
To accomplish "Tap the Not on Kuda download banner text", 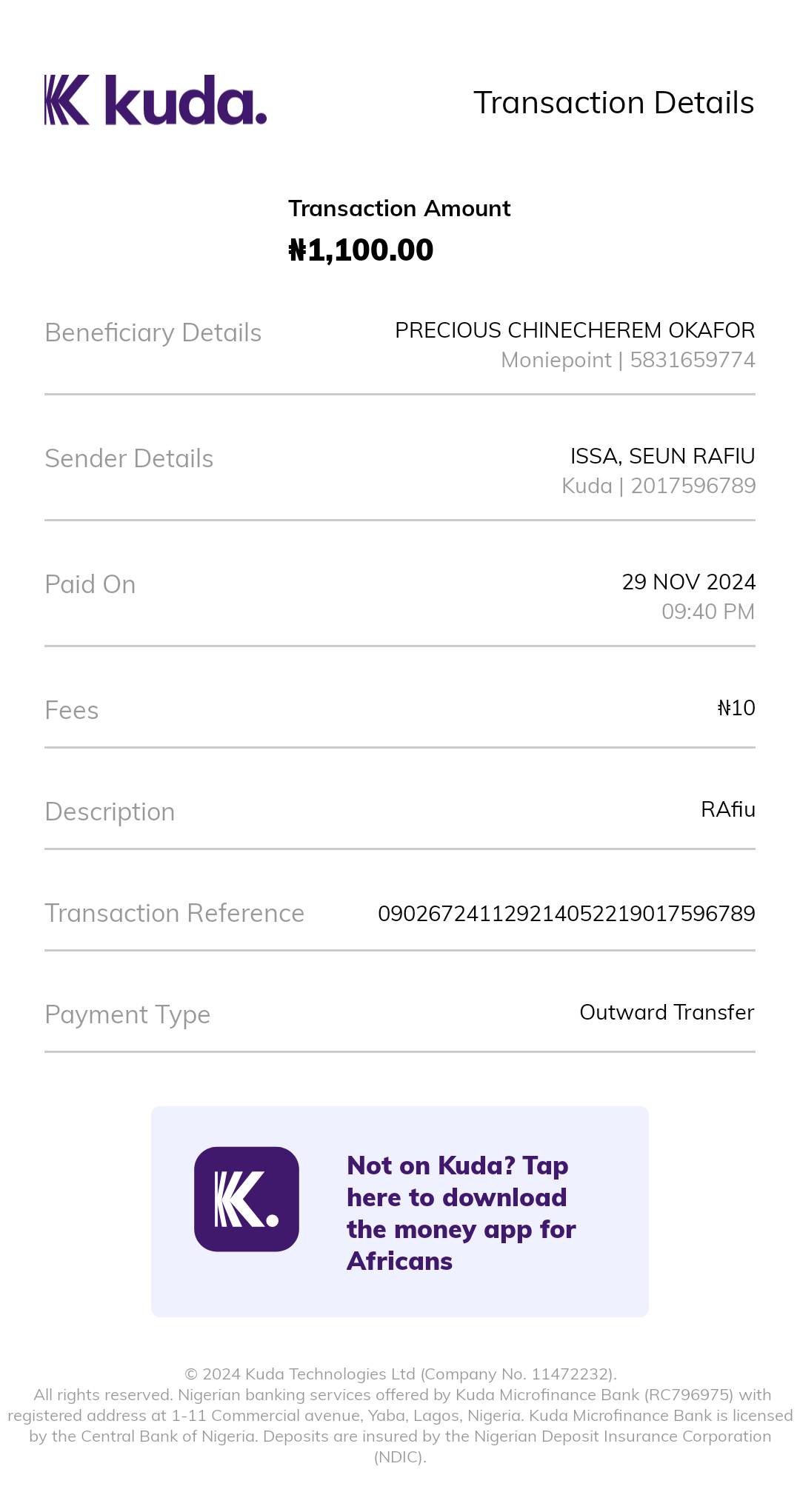I will click(461, 1213).
